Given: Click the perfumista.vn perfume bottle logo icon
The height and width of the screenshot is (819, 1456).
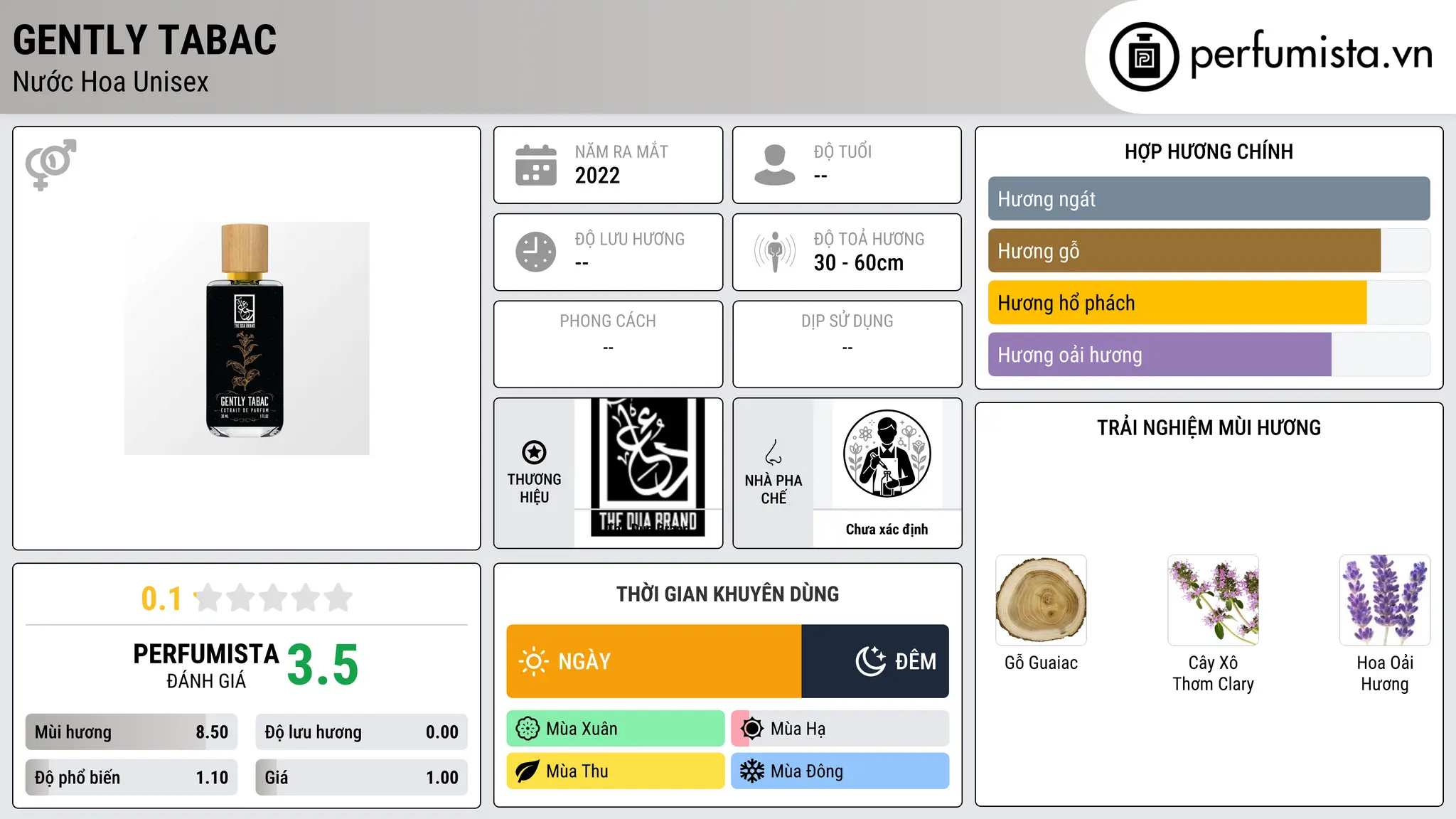Looking at the screenshot, I should tap(1144, 57).
